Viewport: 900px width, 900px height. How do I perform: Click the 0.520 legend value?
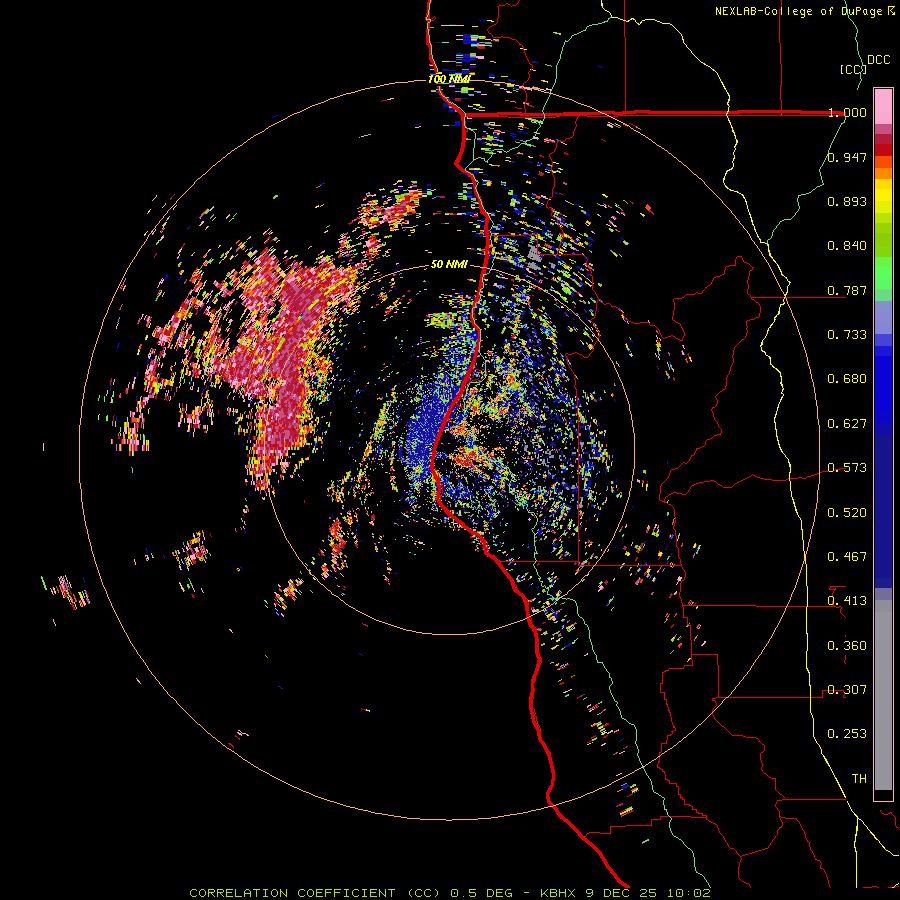(847, 513)
